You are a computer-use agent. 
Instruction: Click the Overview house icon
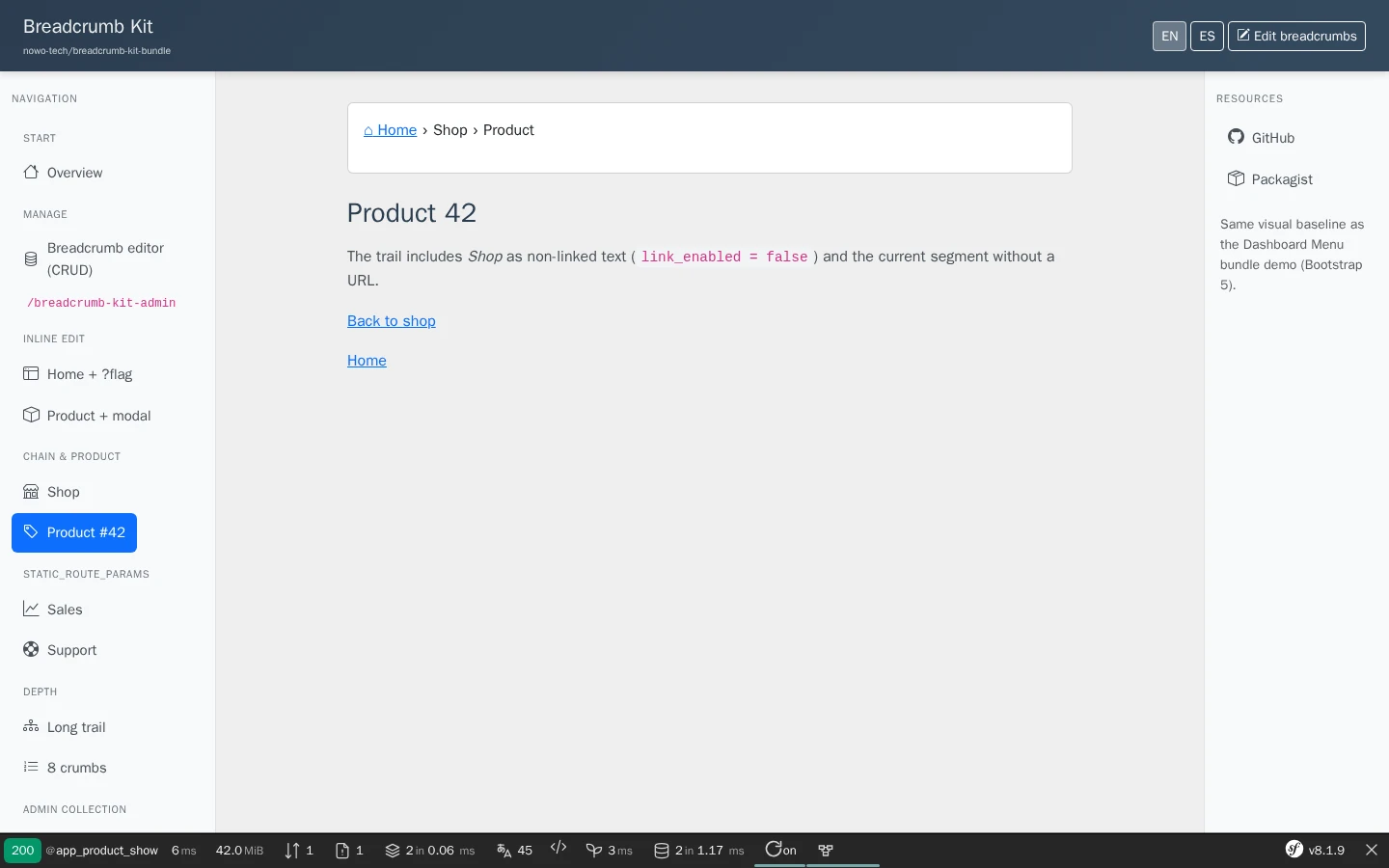click(x=31, y=173)
